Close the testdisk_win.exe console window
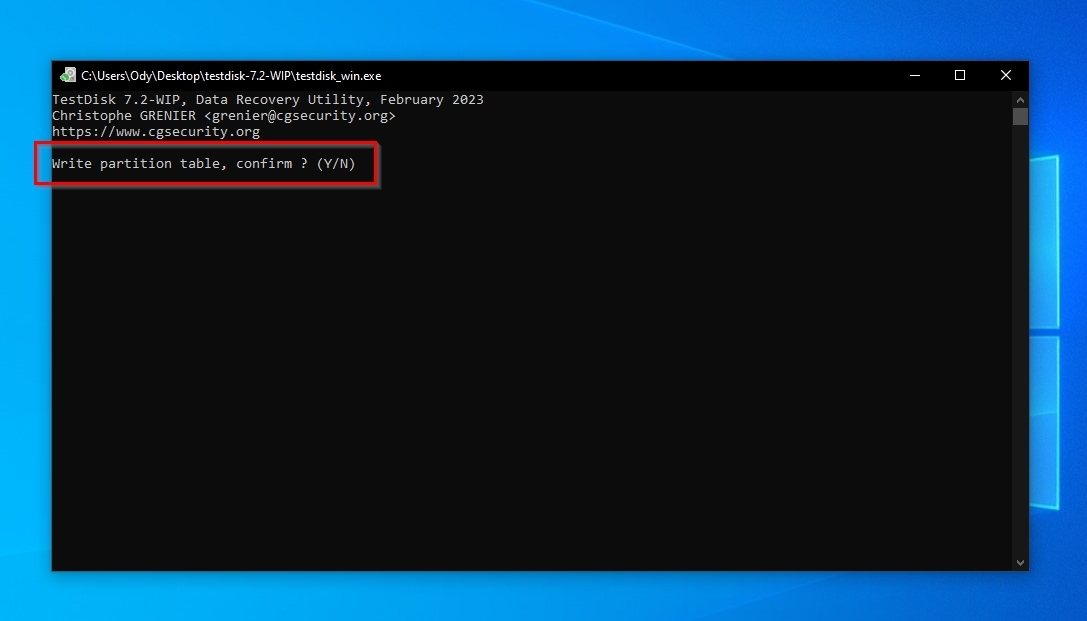1087x621 pixels. point(1006,76)
